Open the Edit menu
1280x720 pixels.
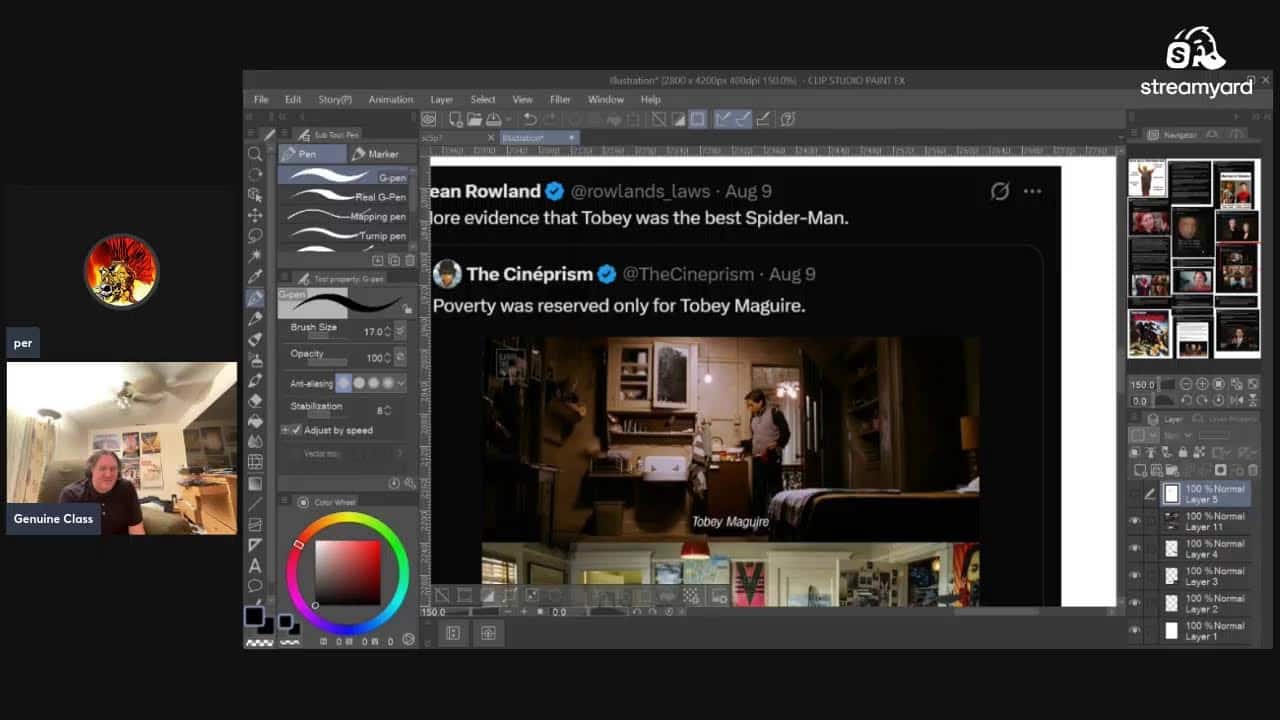click(x=293, y=100)
